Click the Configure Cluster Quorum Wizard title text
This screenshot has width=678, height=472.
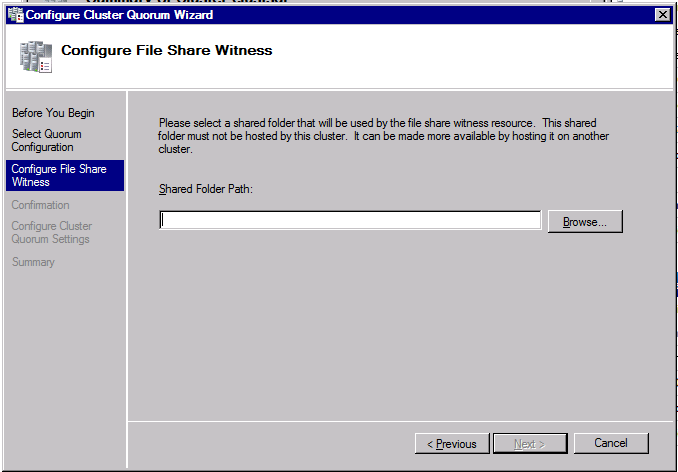point(119,15)
